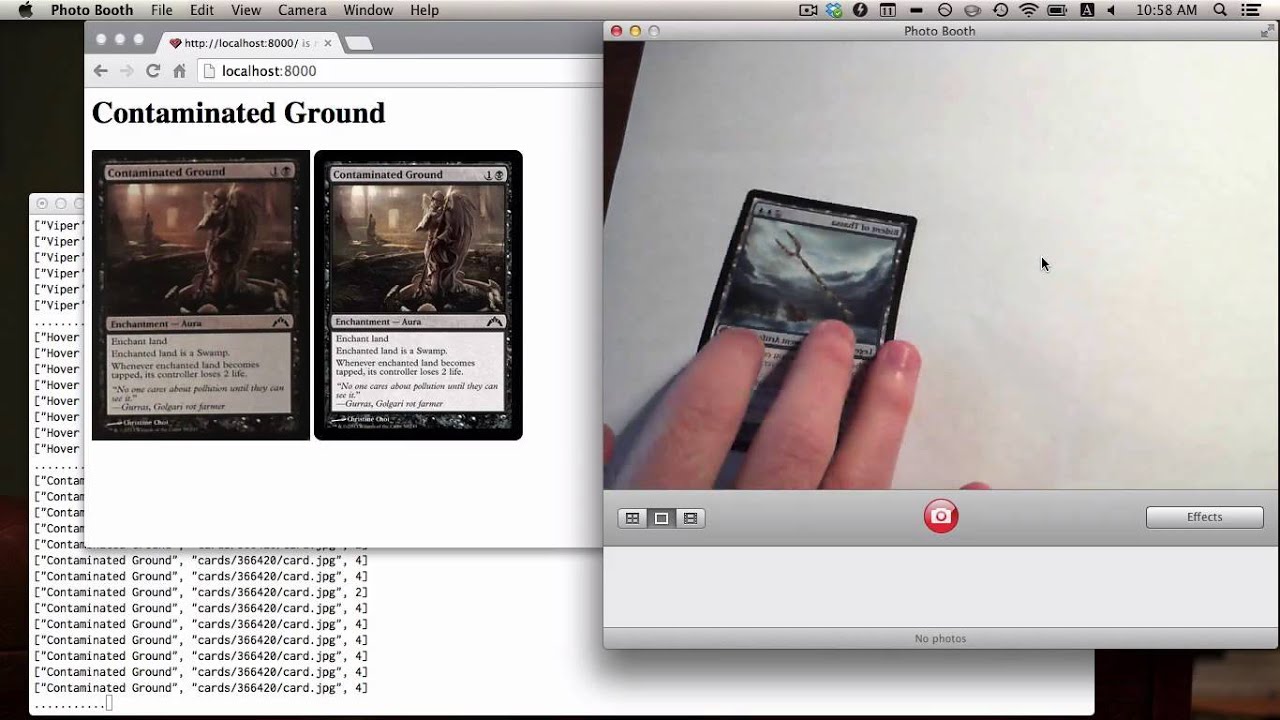Open Time Machine menu bar icon
The height and width of the screenshot is (720, 1280).
(x=1000, y=10)
